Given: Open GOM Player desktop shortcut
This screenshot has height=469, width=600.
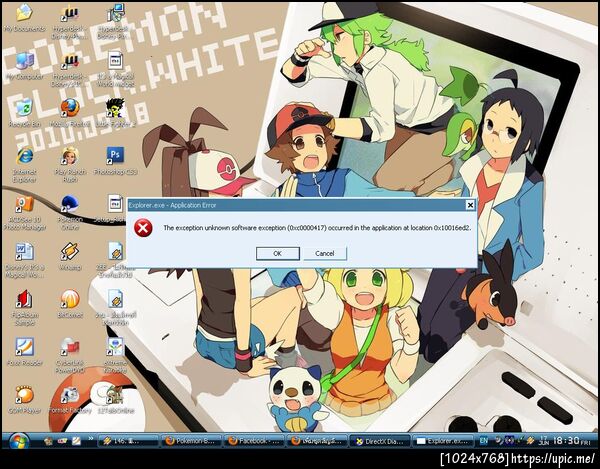Looking at the screenshot, I should 24,399.
